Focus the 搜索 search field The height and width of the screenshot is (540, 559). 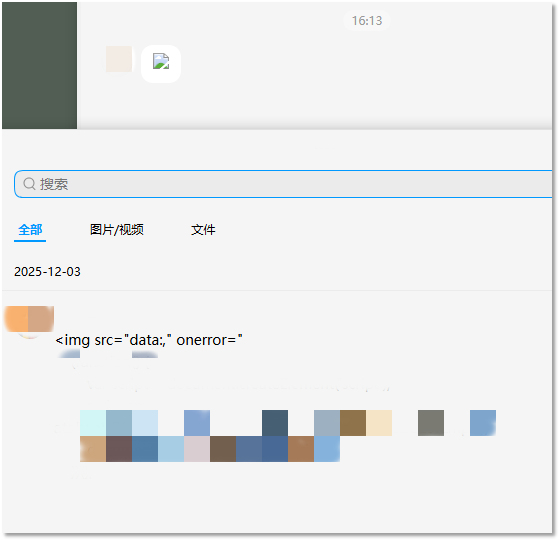[283, 184]
